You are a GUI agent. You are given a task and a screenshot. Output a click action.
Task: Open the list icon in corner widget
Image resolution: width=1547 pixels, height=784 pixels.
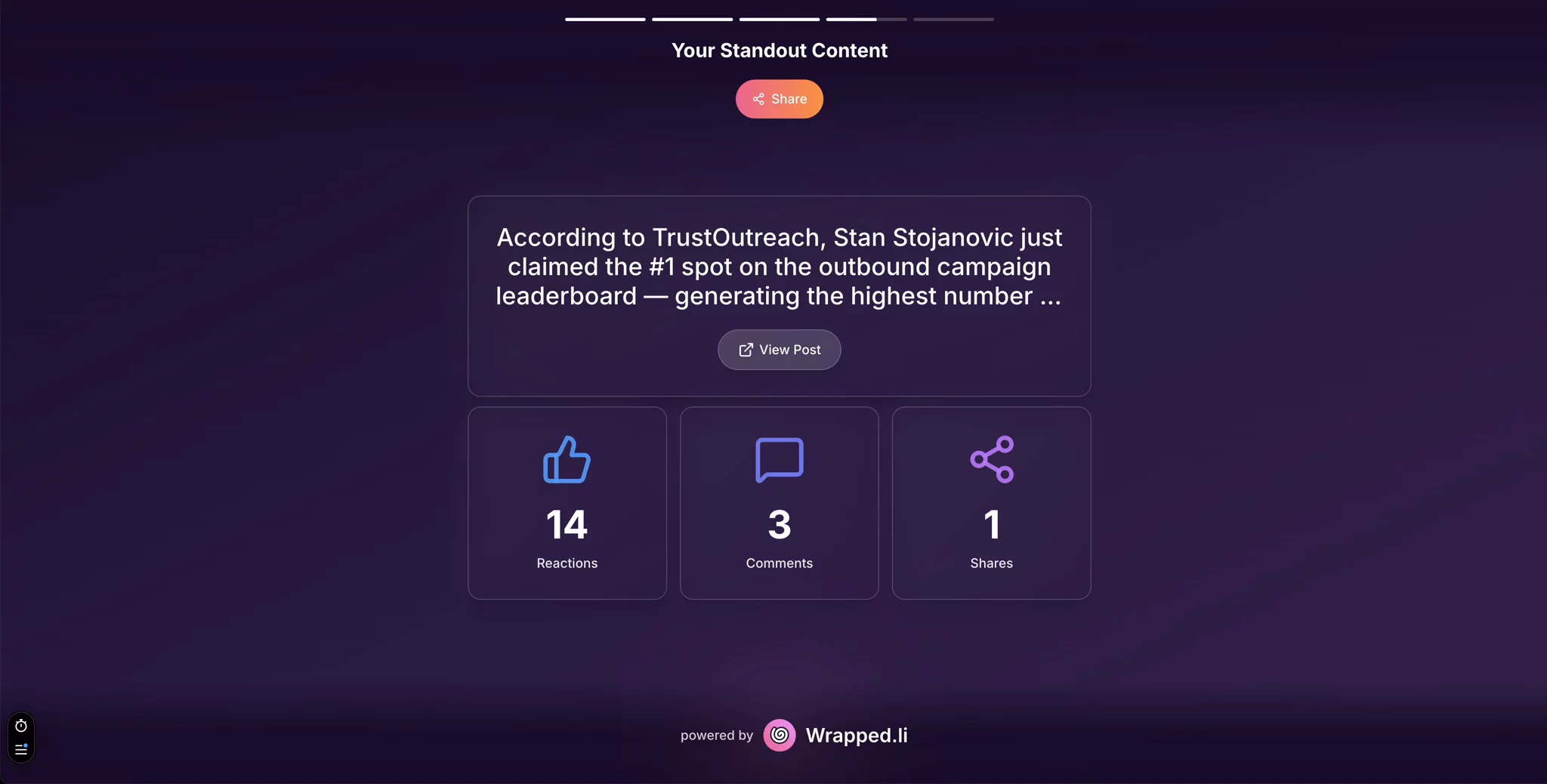click(21, 749)
